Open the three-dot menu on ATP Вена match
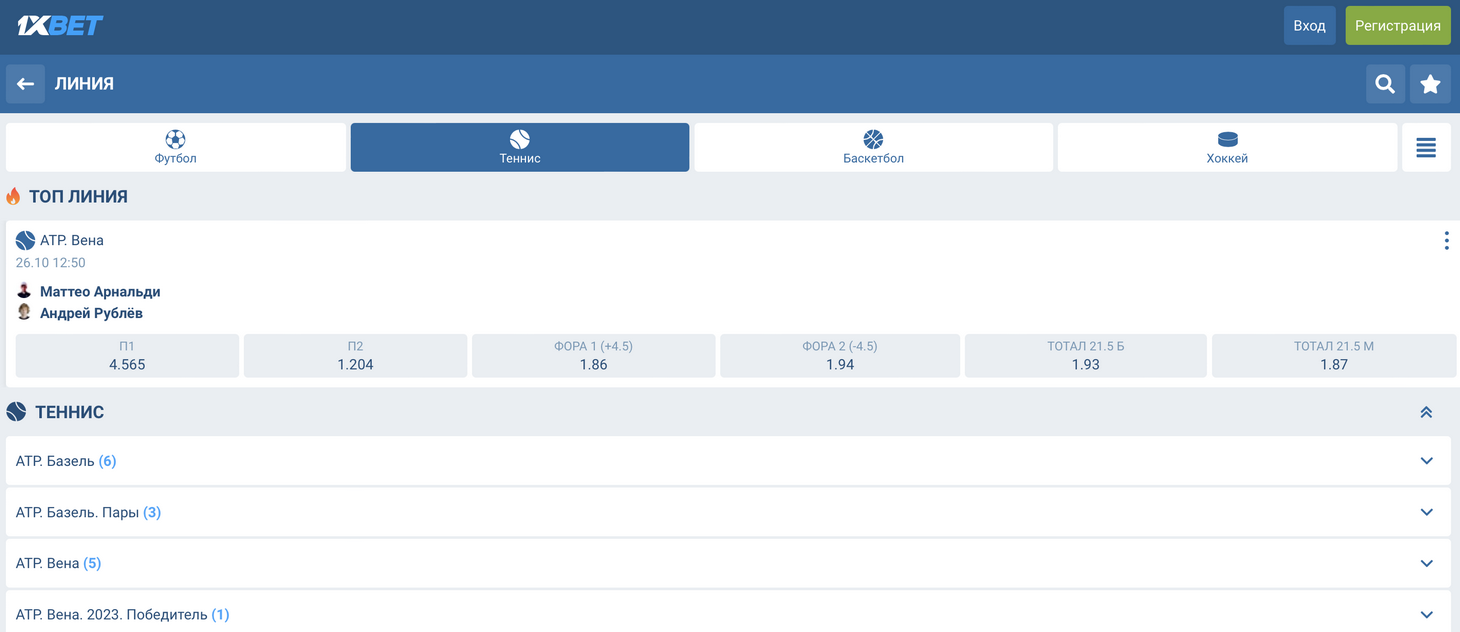The width and height of the screenshot is (1460, 632). click(x=1445, y=240)
